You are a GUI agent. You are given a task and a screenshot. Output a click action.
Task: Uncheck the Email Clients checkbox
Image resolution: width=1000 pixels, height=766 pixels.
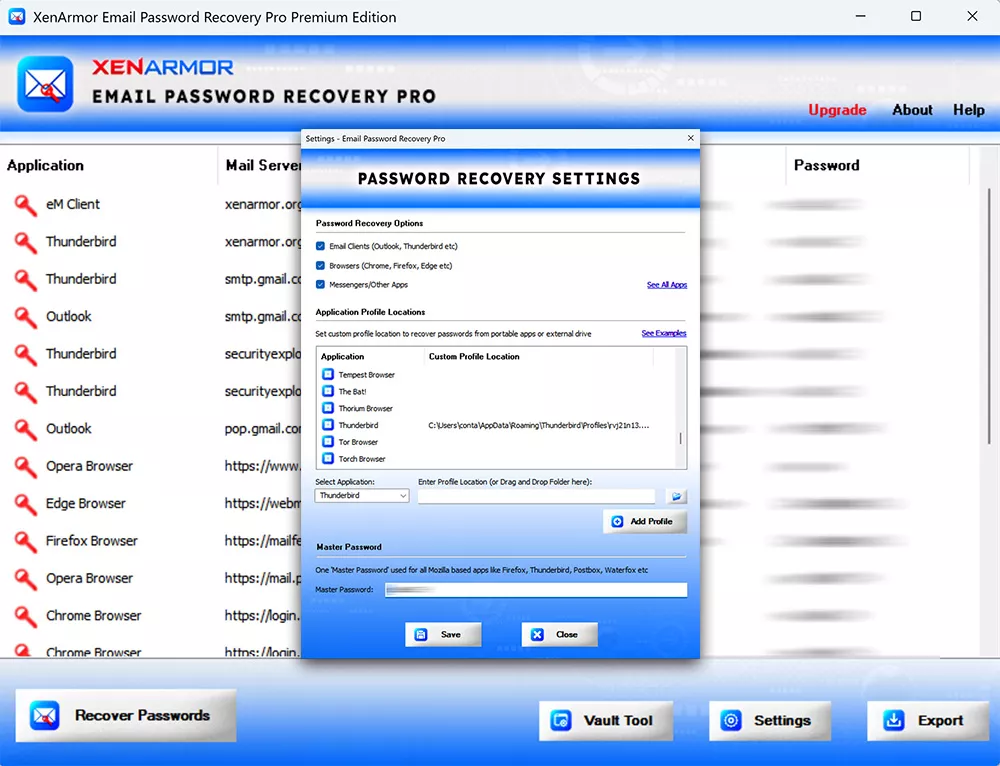320,246
